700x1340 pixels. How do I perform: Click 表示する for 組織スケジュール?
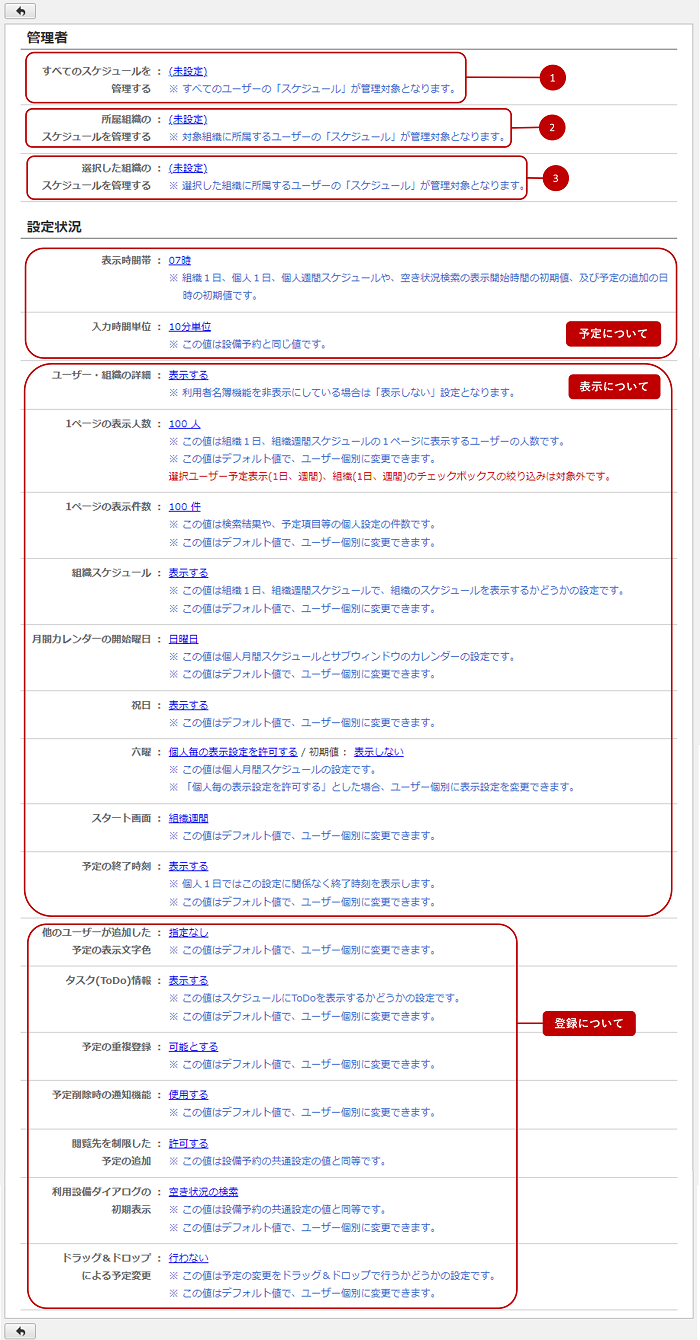pos(188,573)
